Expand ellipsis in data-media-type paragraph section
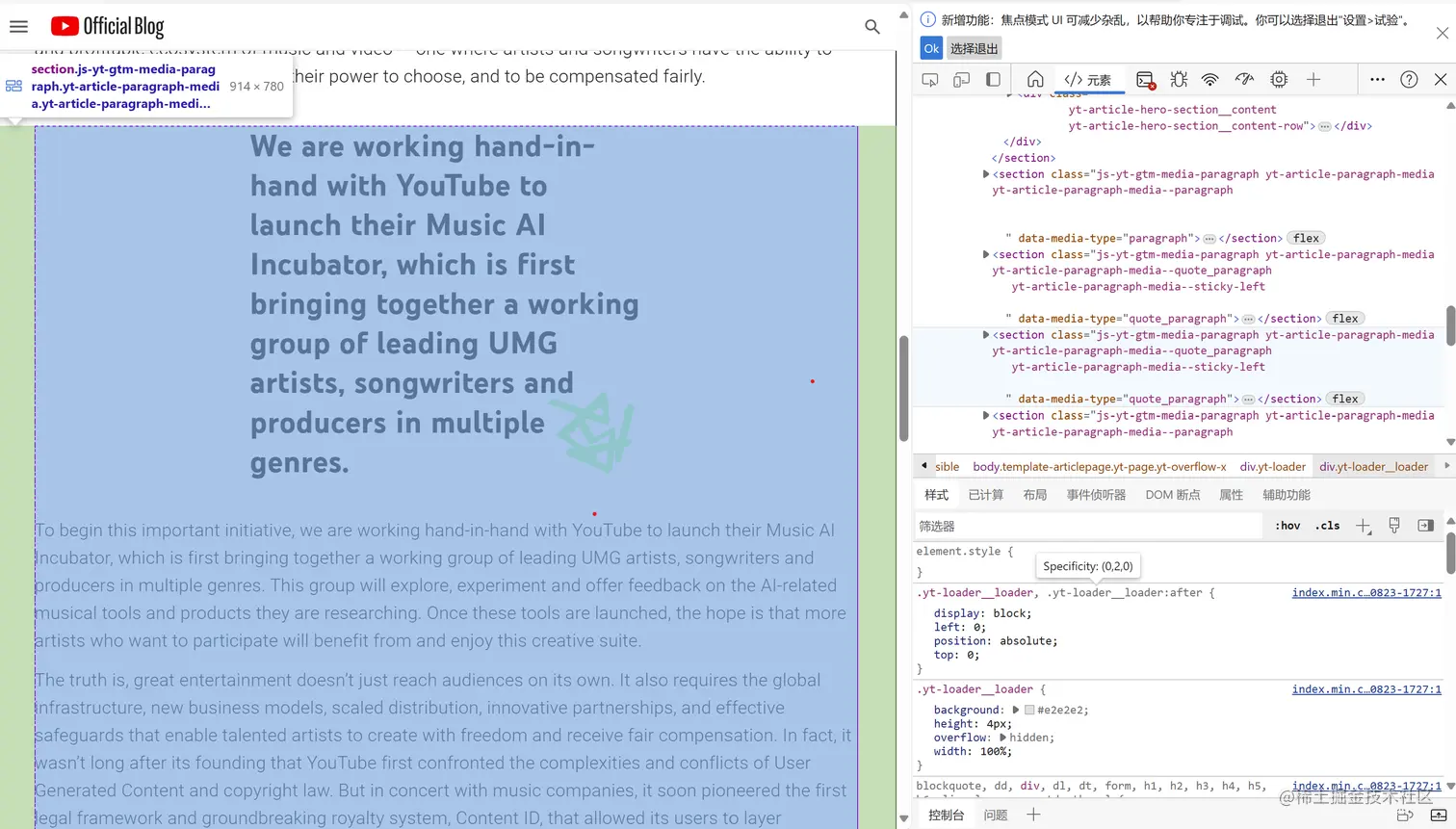This screenshot has width=1456, height=829. 1209,238
